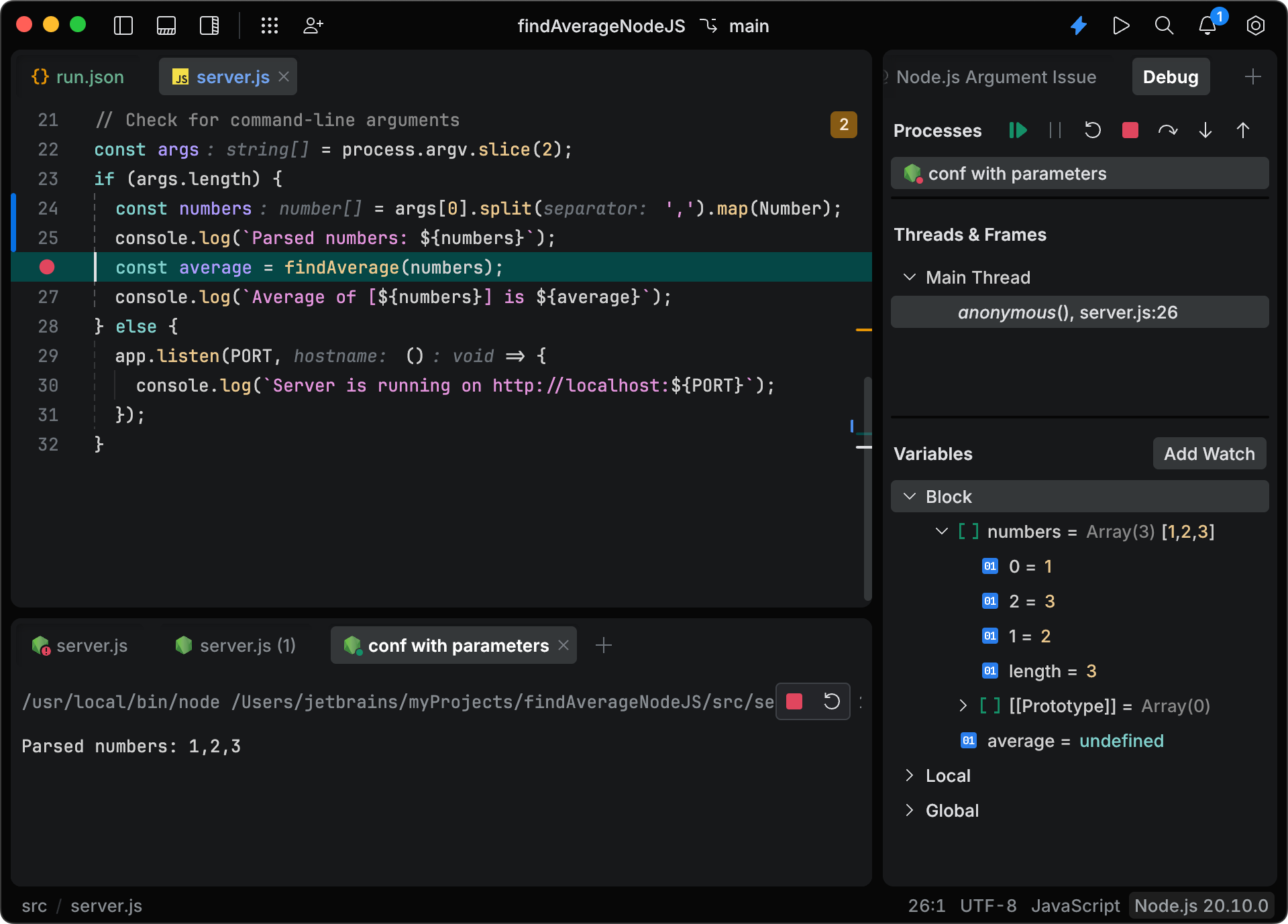The height and width of the screenshot is (924, 1288).
Task: Toggle the bottom panel visibility
Action: (x=166, y=26)
